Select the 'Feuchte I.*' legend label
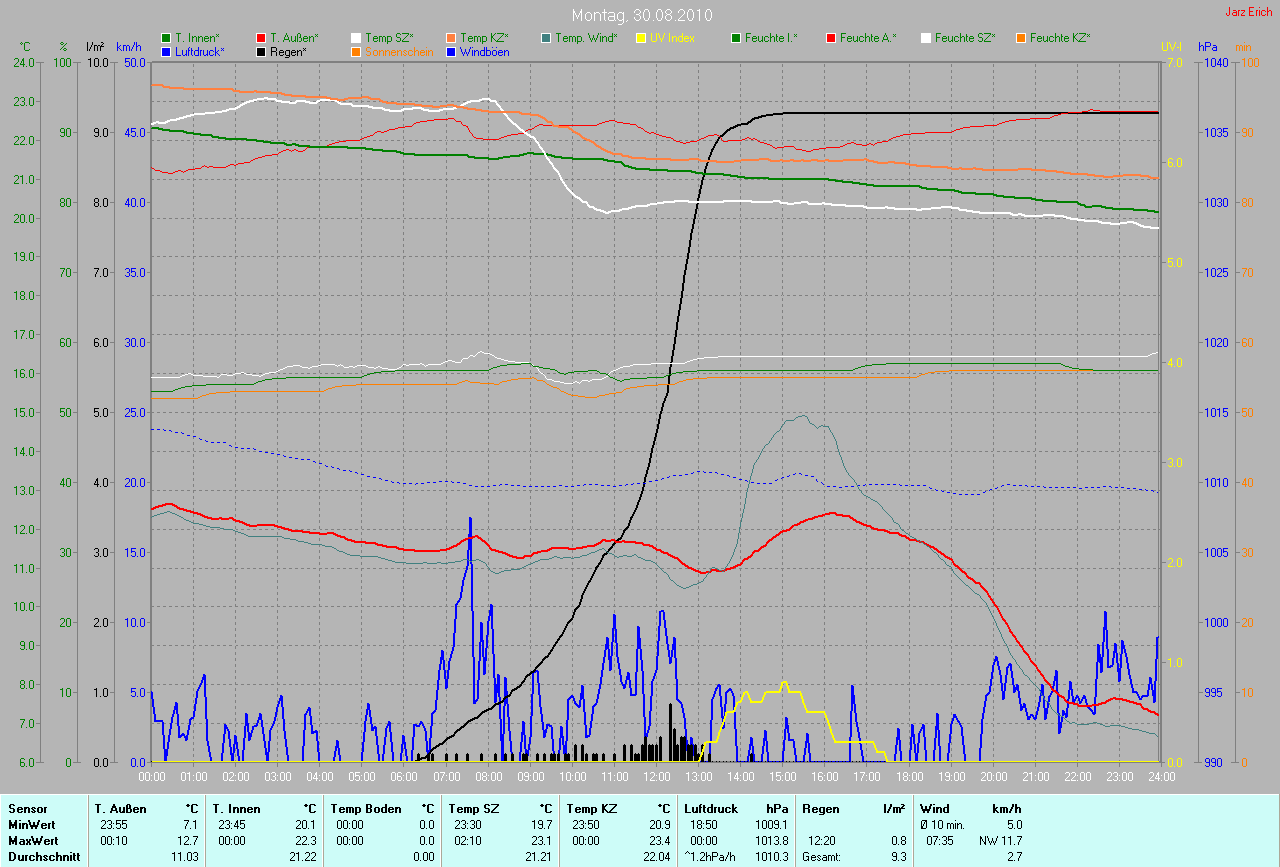The image size is (1280, 867). pyautogui.click(x=772, y=38)
